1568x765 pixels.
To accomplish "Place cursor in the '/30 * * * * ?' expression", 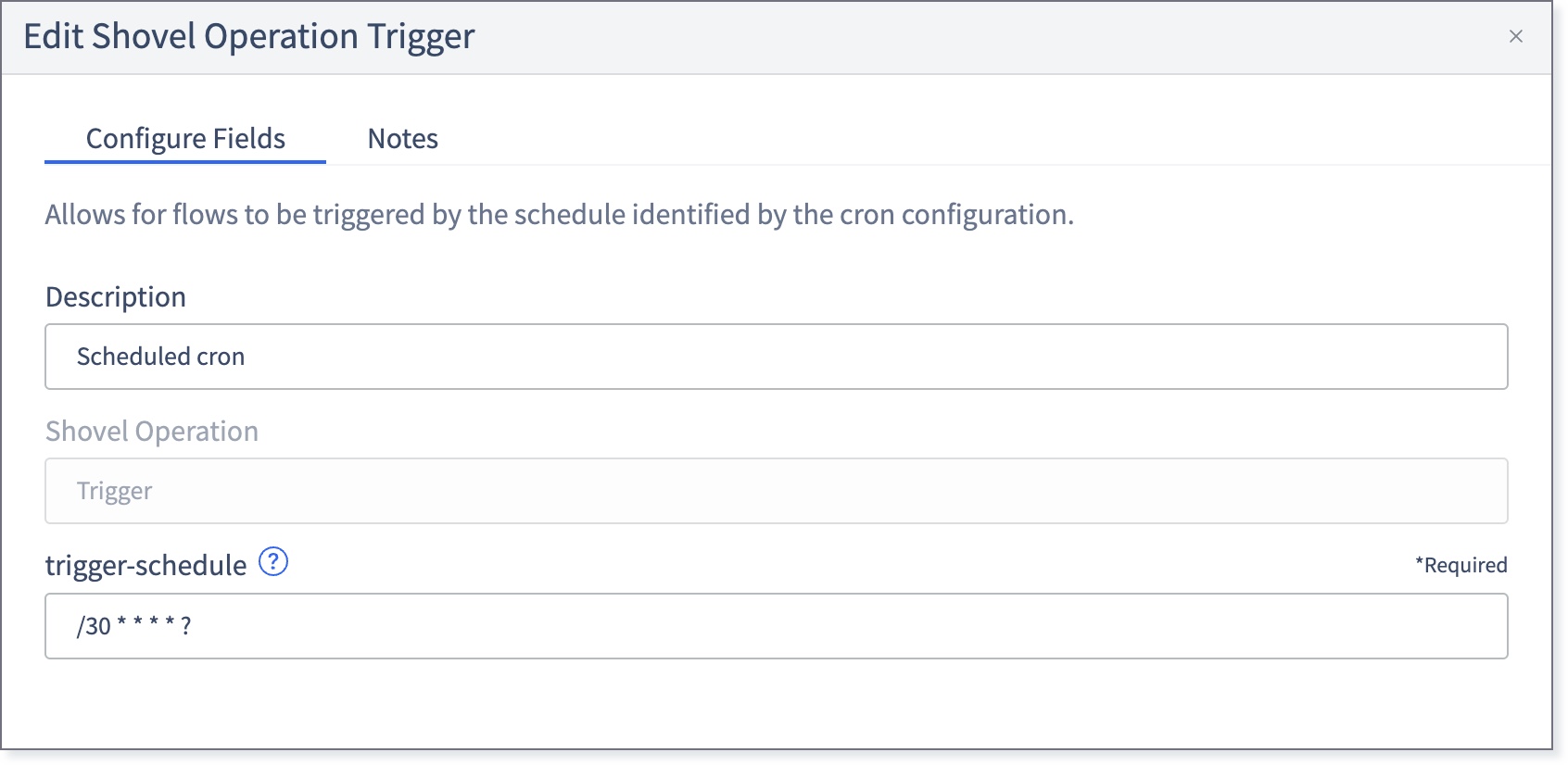I will [x=134, y=626].
